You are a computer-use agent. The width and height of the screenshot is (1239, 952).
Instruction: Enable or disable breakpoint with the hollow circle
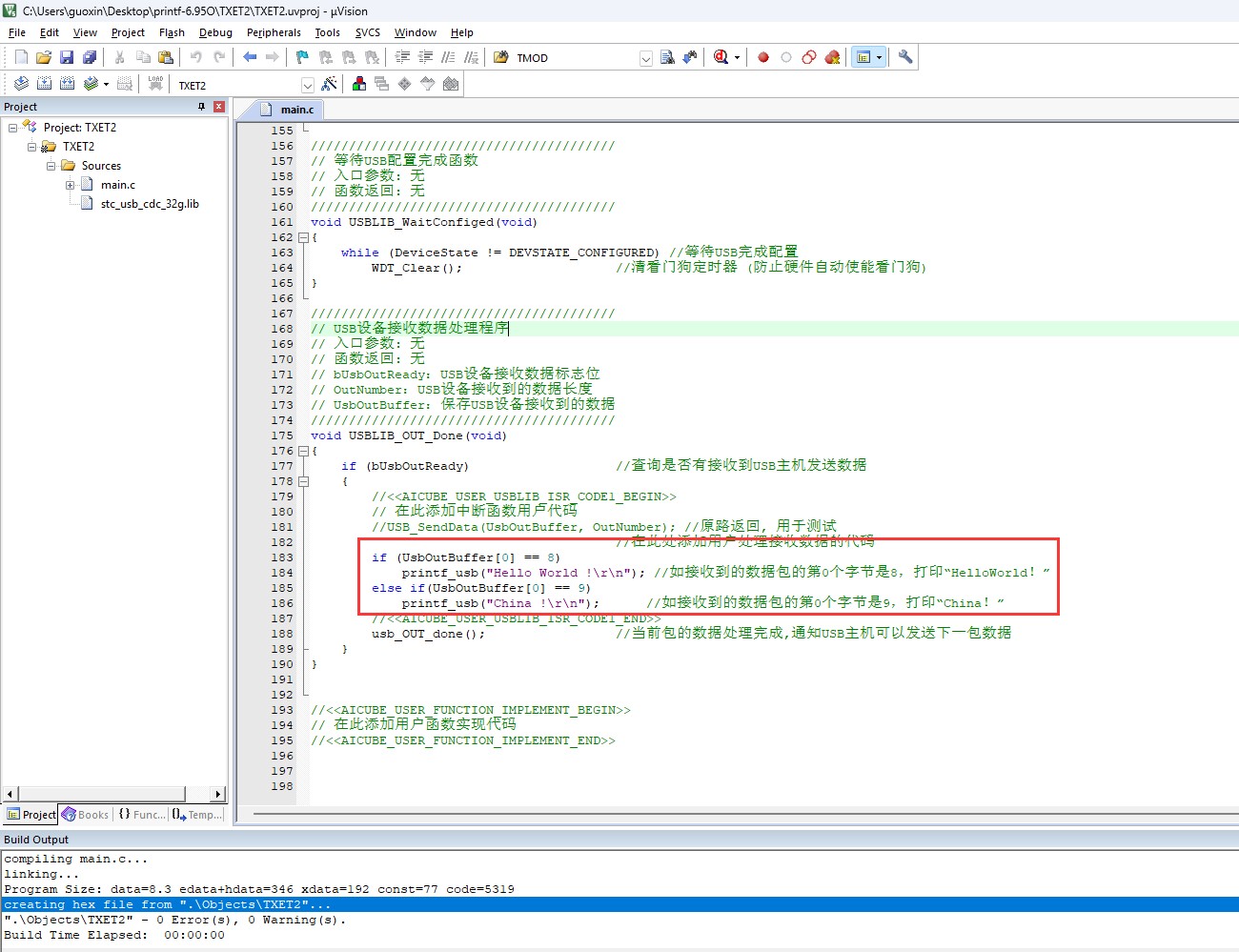786,57
